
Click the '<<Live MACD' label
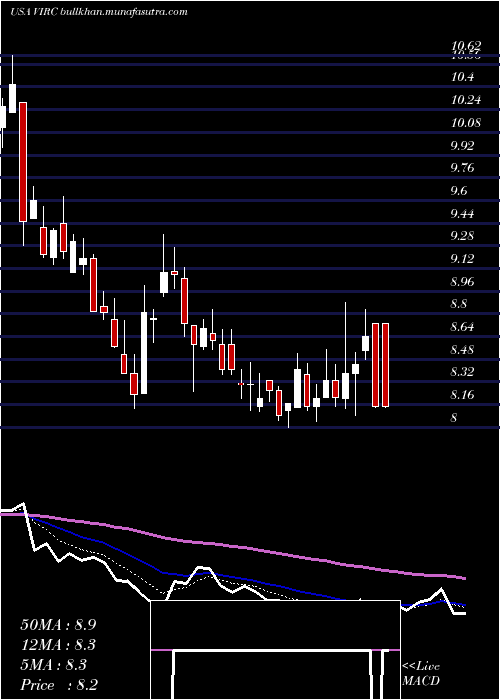421,674
